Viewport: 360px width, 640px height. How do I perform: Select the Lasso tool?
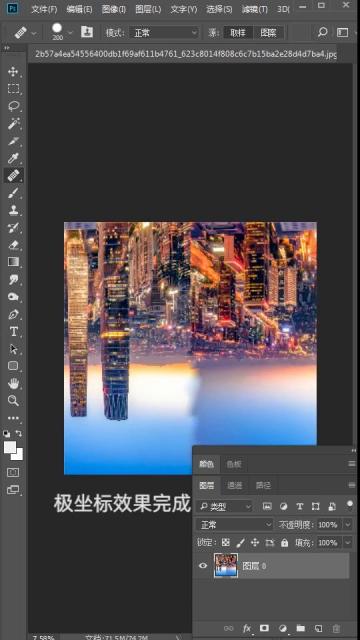(x=13, y=106)
